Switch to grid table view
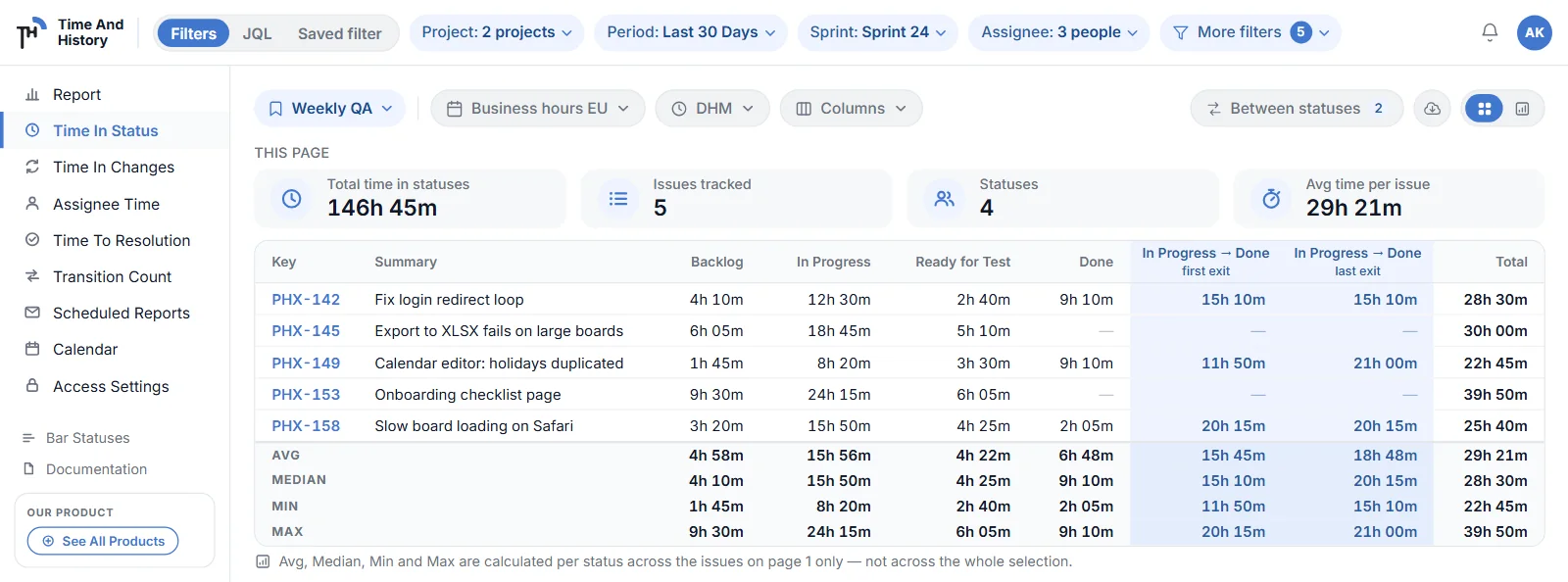The width and height of the screenshot is (1568, 582). tap(1484, 109)
